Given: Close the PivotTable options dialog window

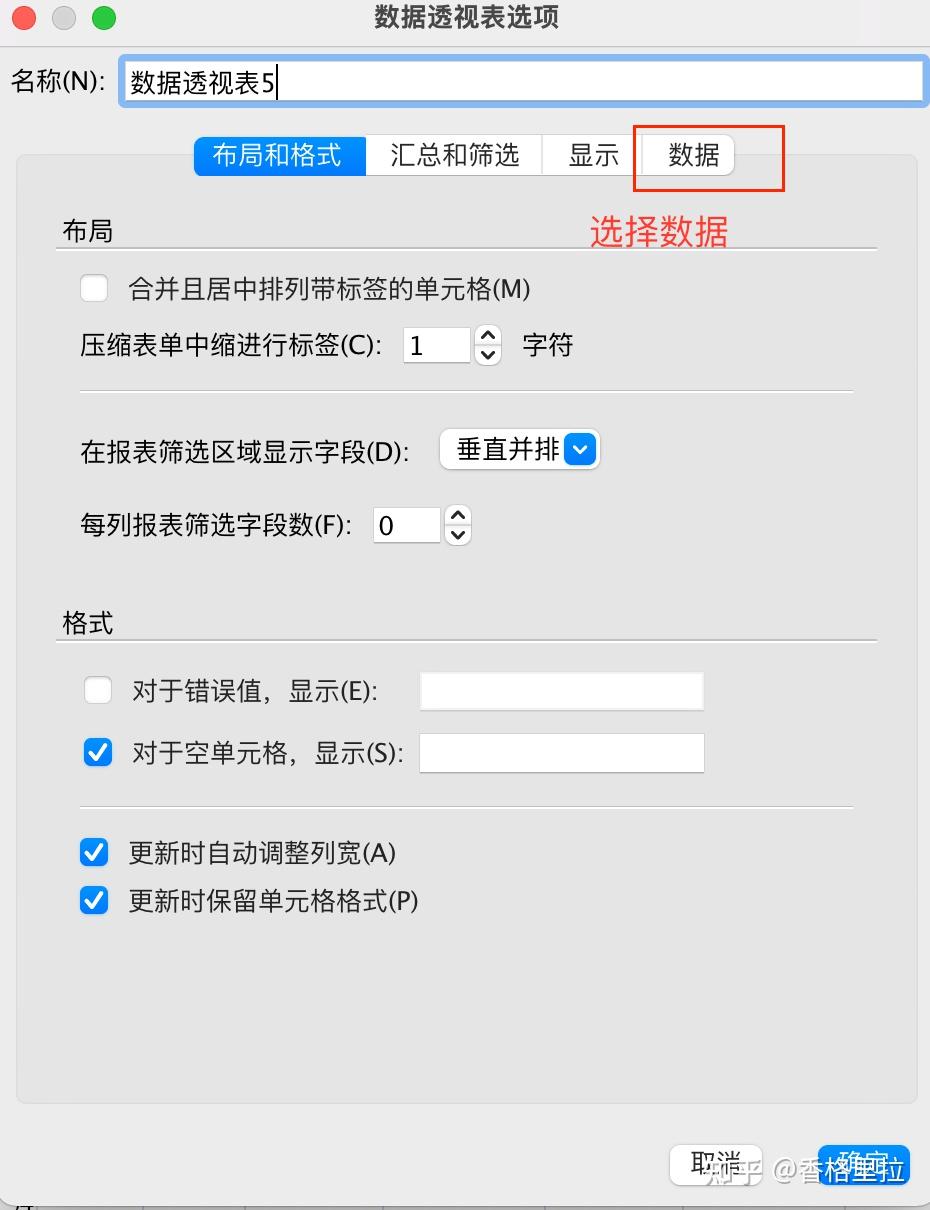Looking at the screenshot, I should tap(22, 18).
